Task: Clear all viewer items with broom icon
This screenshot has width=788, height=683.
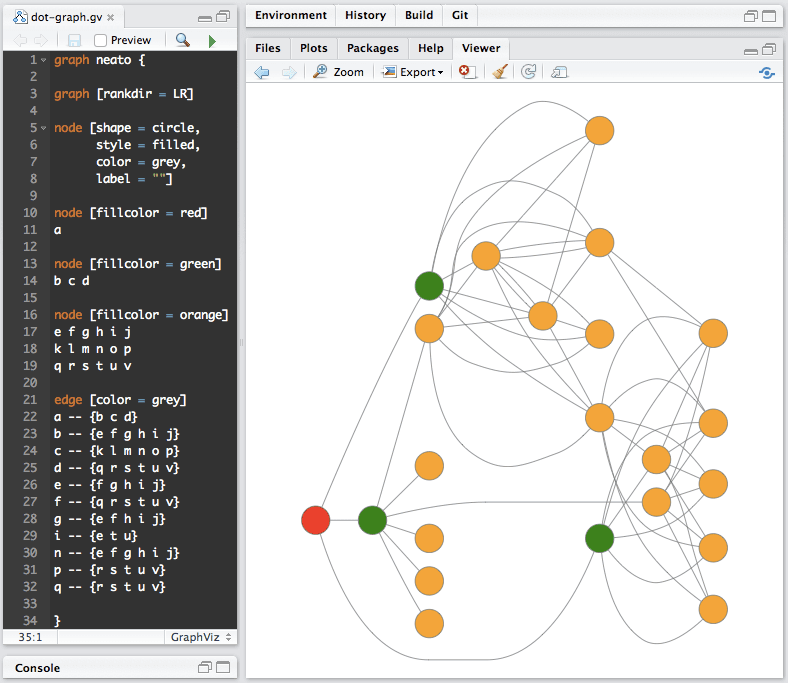Action: [x=500, y=72]
